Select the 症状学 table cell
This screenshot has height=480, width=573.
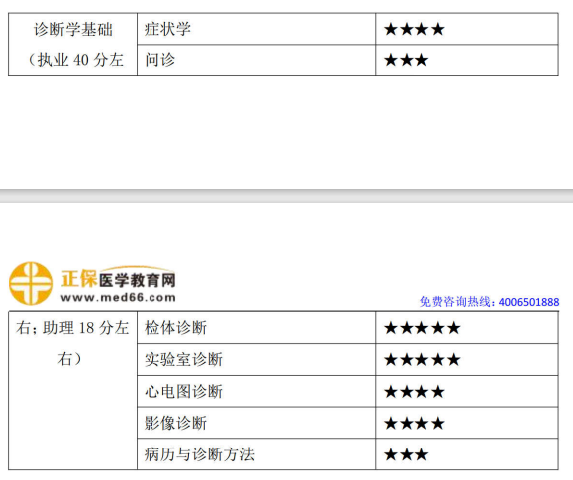(256, 29)
